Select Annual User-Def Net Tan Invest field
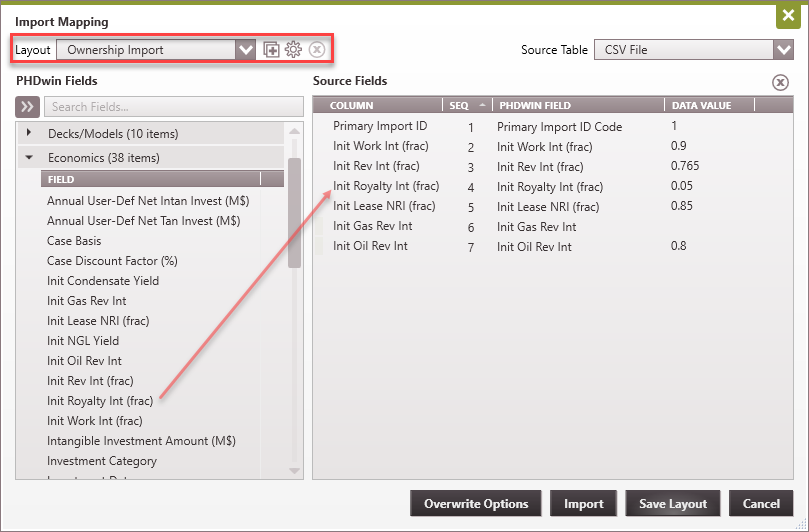The width and height of the screenshot is (809, 532). pyautogui.click(x=143, y=221)
